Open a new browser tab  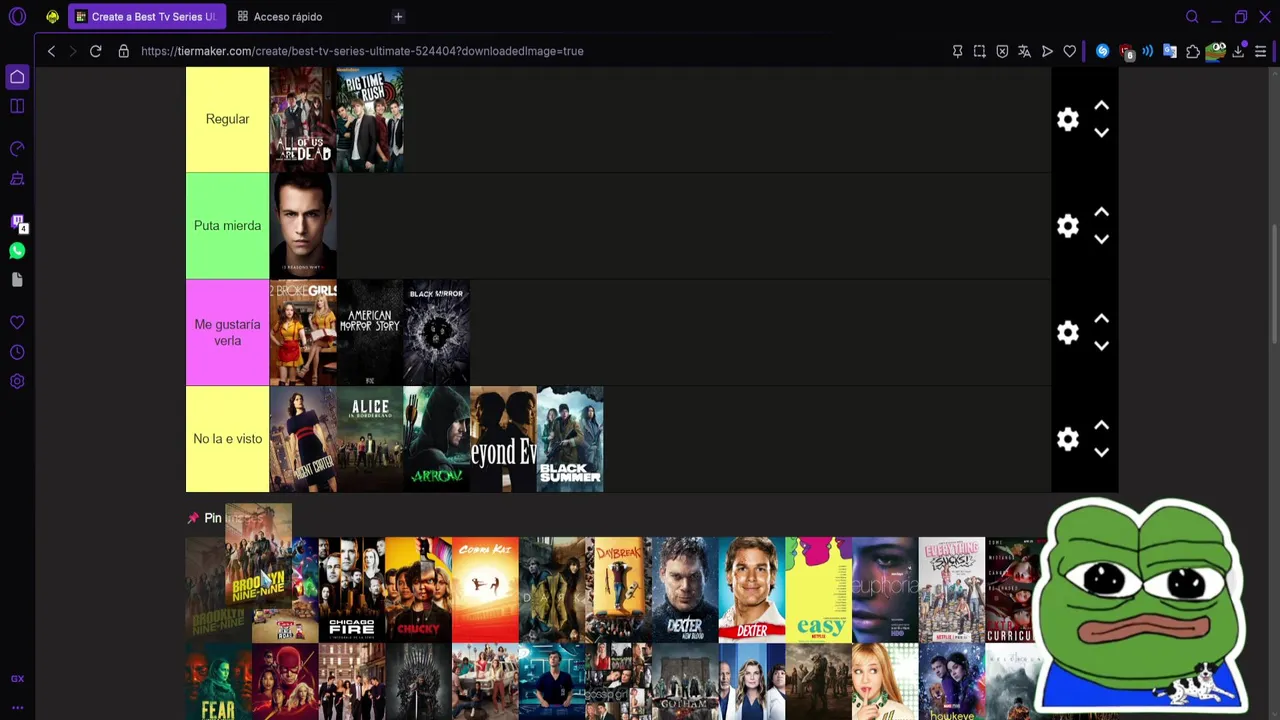[398, 17]
